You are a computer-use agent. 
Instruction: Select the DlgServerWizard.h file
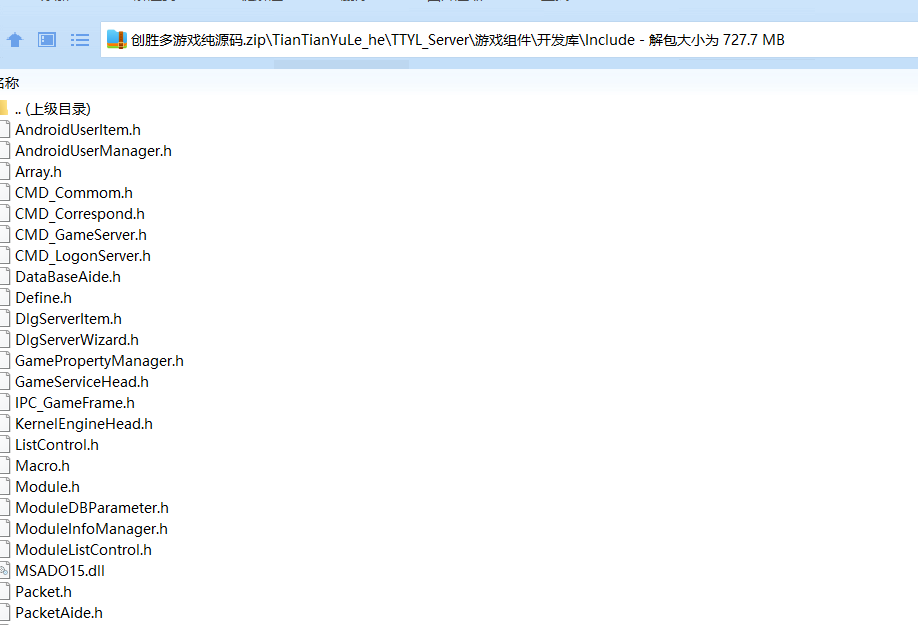coord(76,340)
